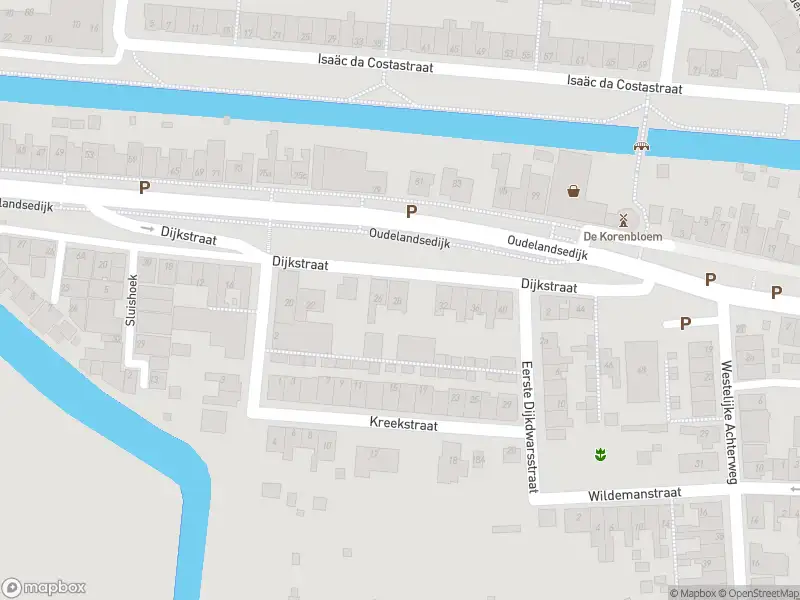Click the shopping basket shop icon
Image resolution: width=800 pixels, height=600 pixels.
(573, 191)
